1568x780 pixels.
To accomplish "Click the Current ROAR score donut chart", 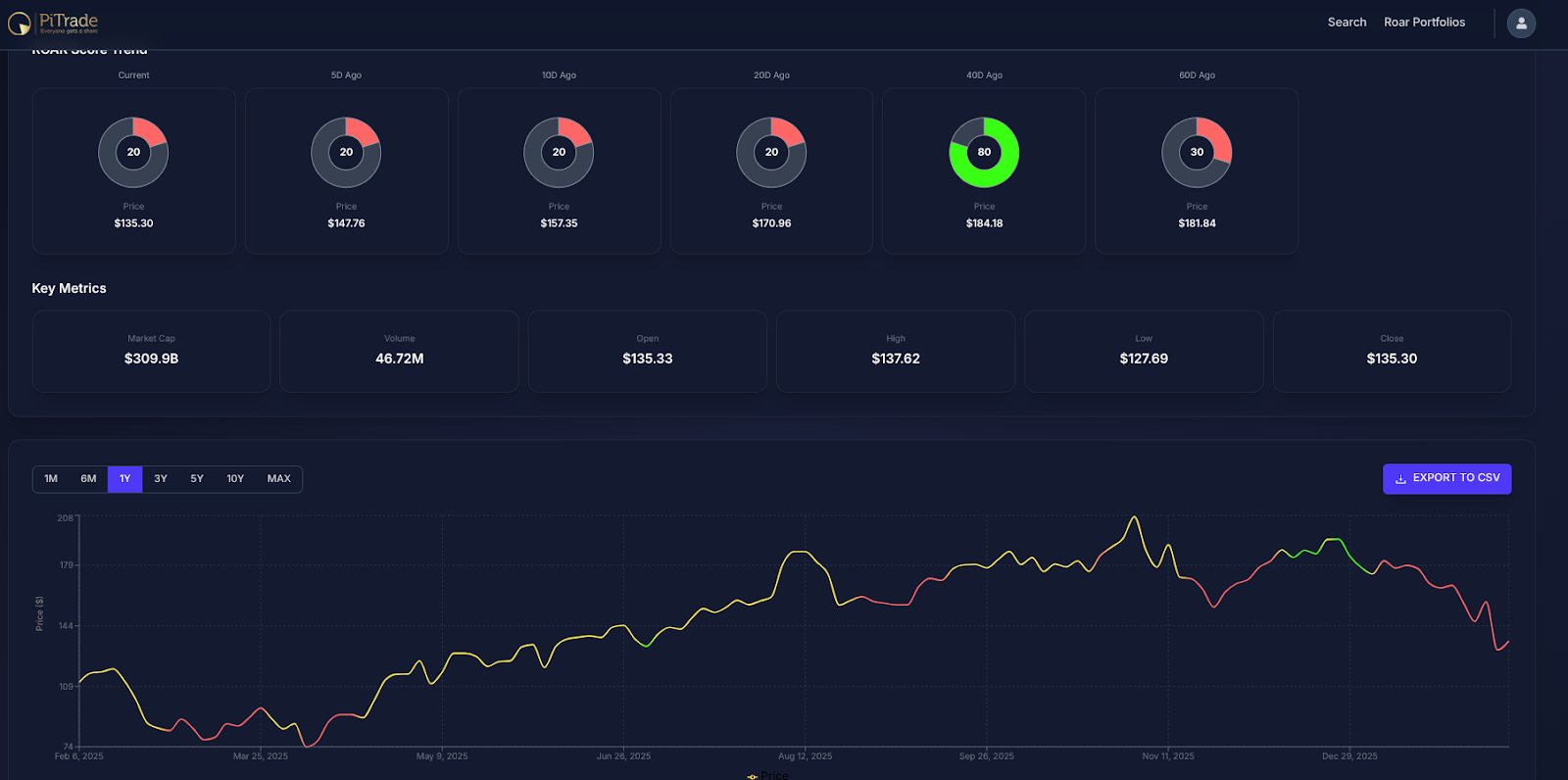I will point(133,152).
